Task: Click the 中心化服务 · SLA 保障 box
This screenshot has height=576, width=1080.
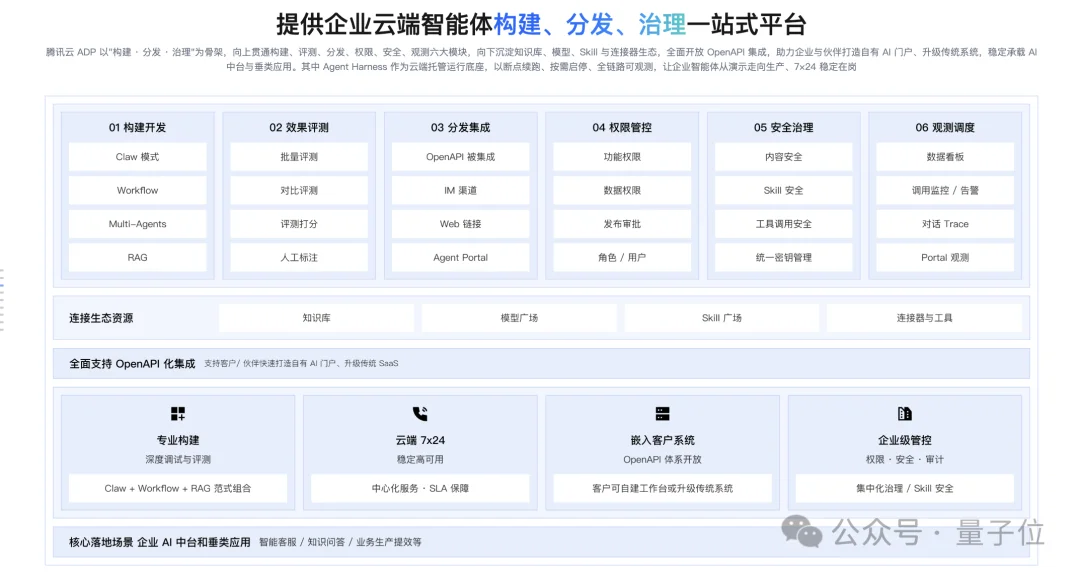Action: tap(420, 488)
